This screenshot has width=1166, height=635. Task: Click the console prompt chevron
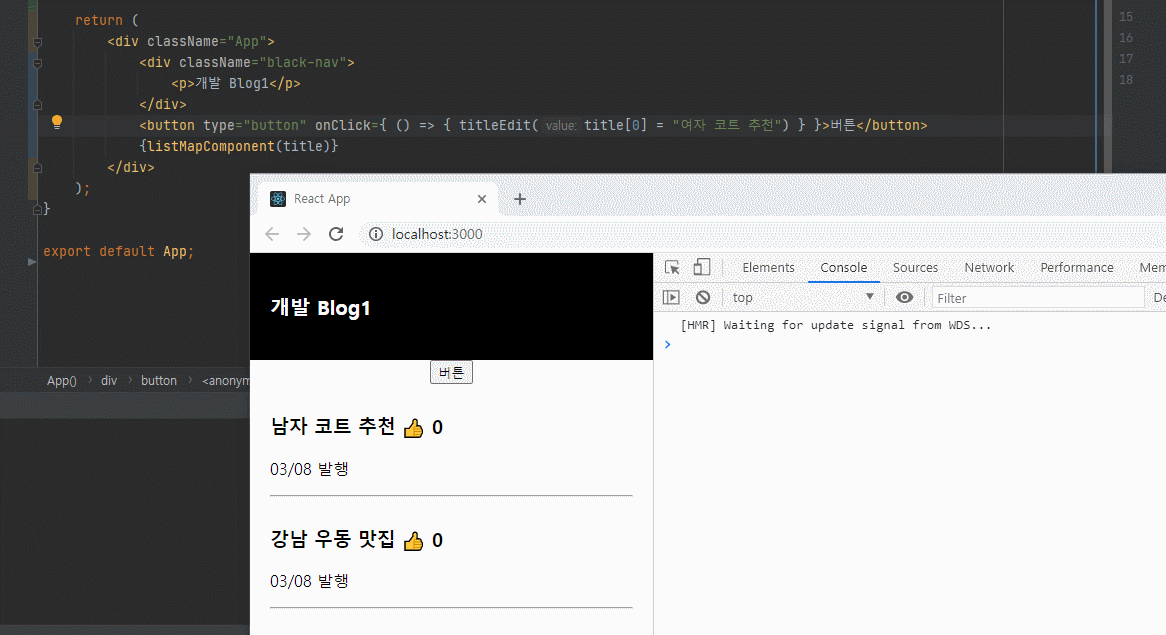click(667, 344)
